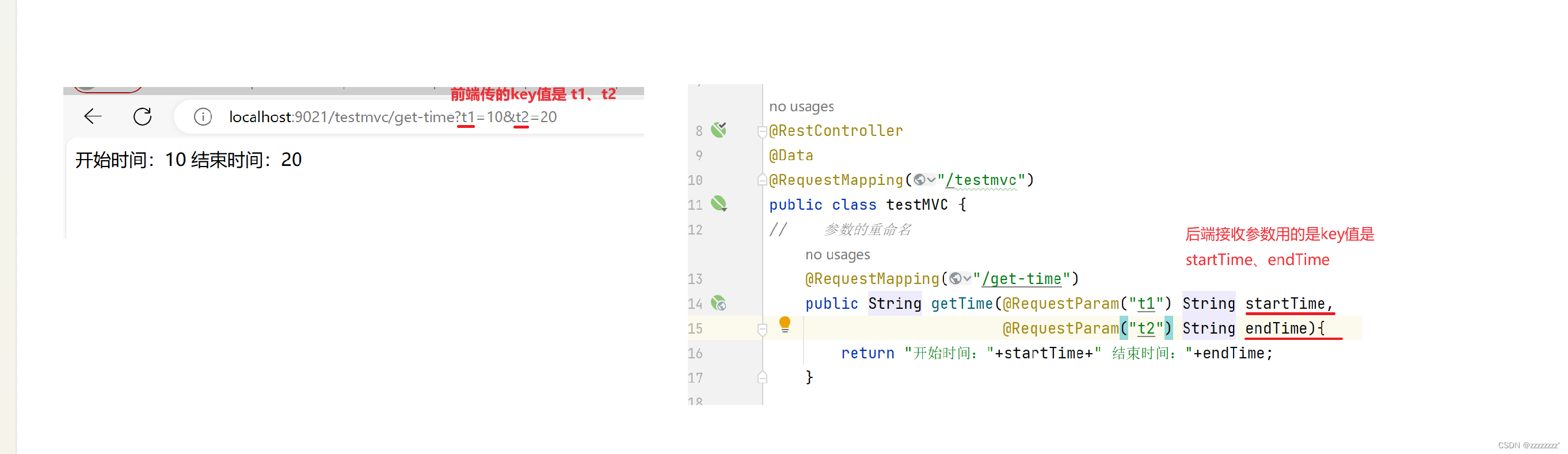1568x454 pixels.
Task: Click the return keyword on line 16
Action: point(867,353)
